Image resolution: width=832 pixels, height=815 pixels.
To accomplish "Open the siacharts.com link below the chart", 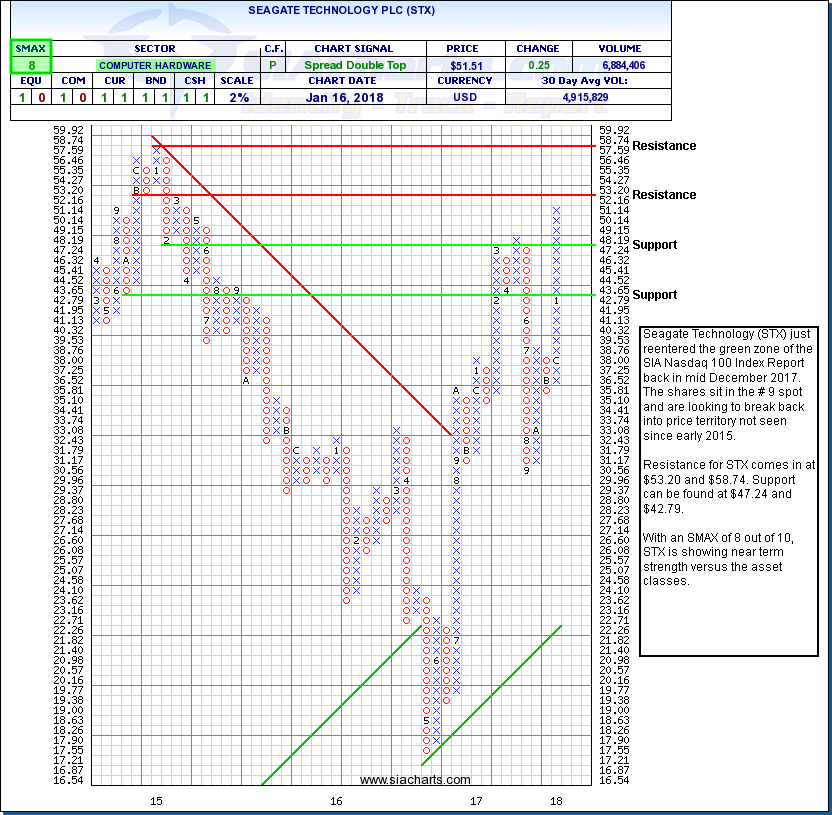I will click(415, 780).
